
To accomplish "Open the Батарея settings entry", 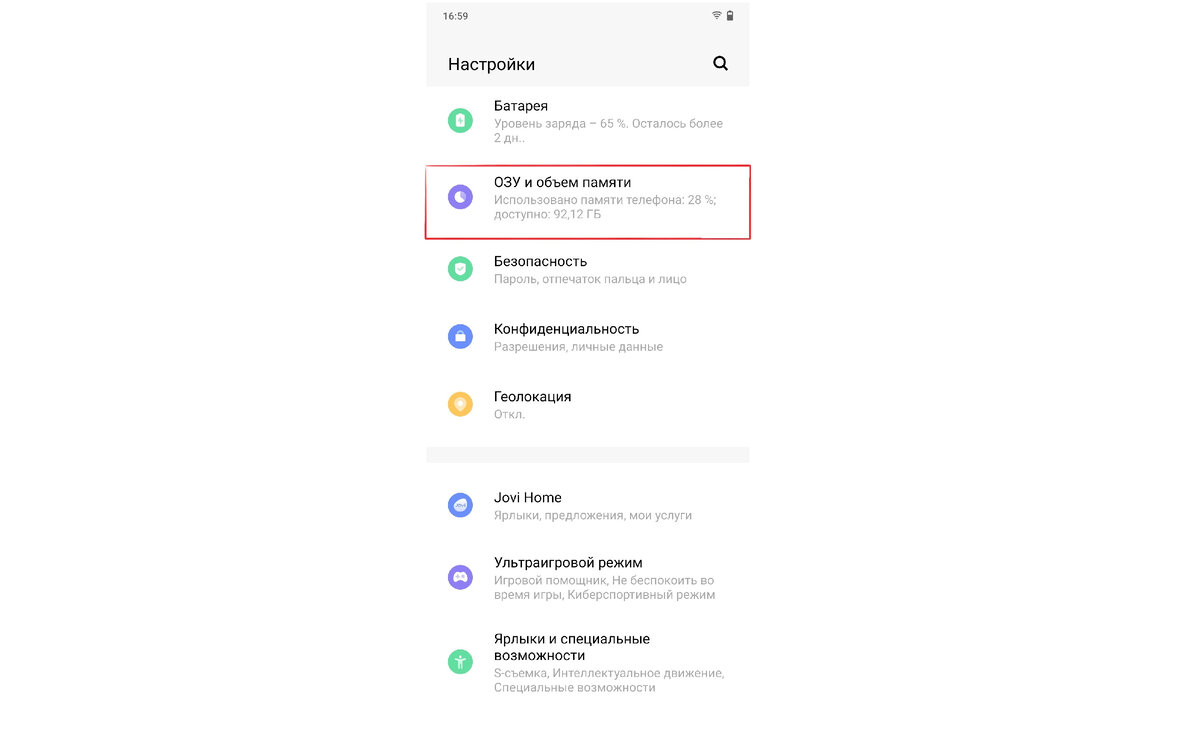I will point(588,122).
